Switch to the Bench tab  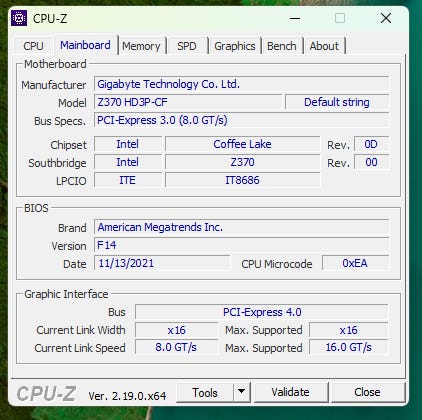(x=282, y=46)
